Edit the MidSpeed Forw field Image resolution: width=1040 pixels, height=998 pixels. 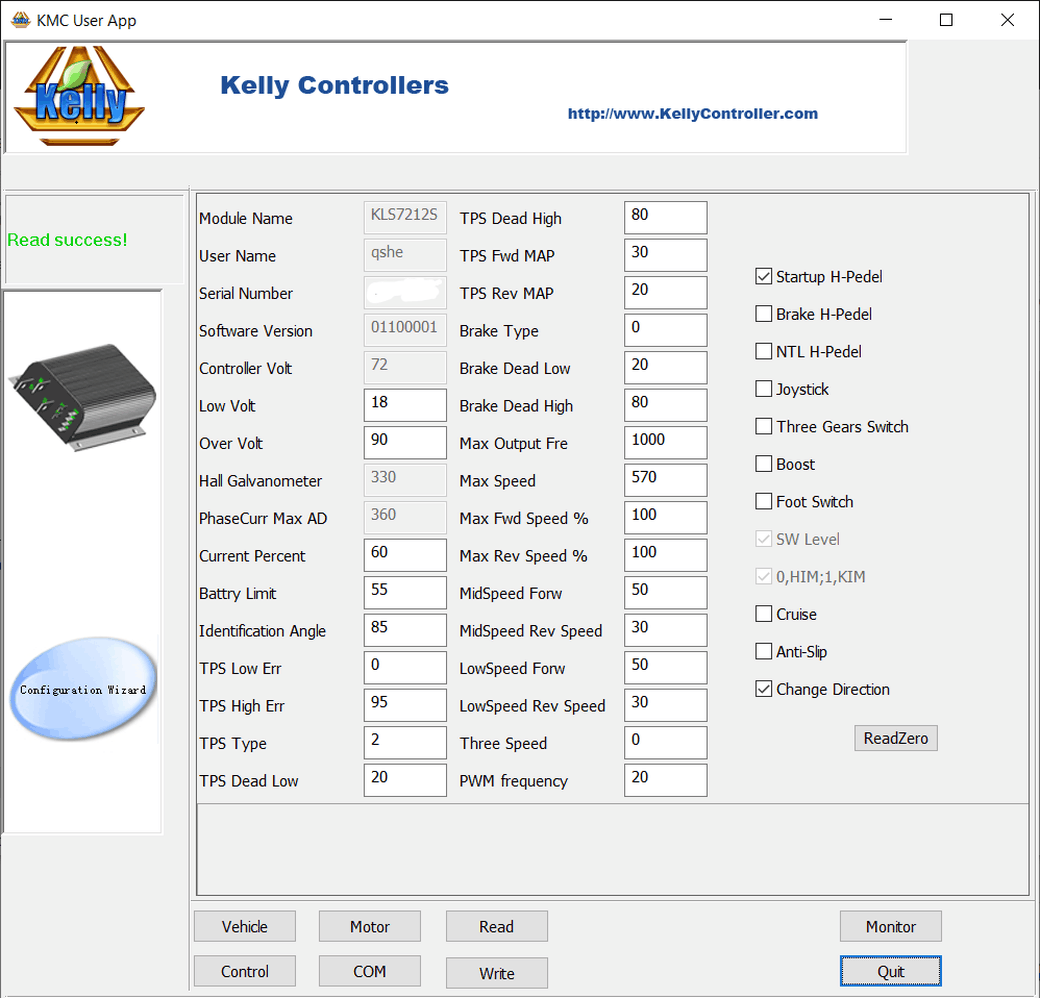coord(665,592)
